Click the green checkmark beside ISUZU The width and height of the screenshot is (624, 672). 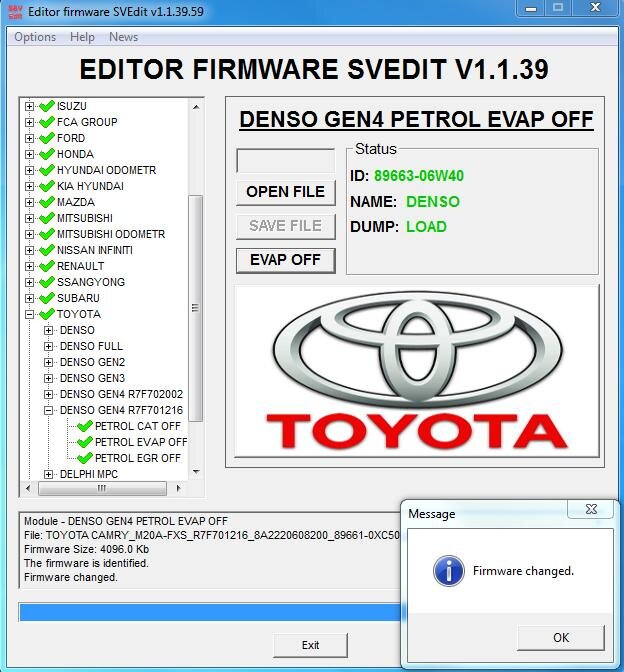[x=47, y=106]
